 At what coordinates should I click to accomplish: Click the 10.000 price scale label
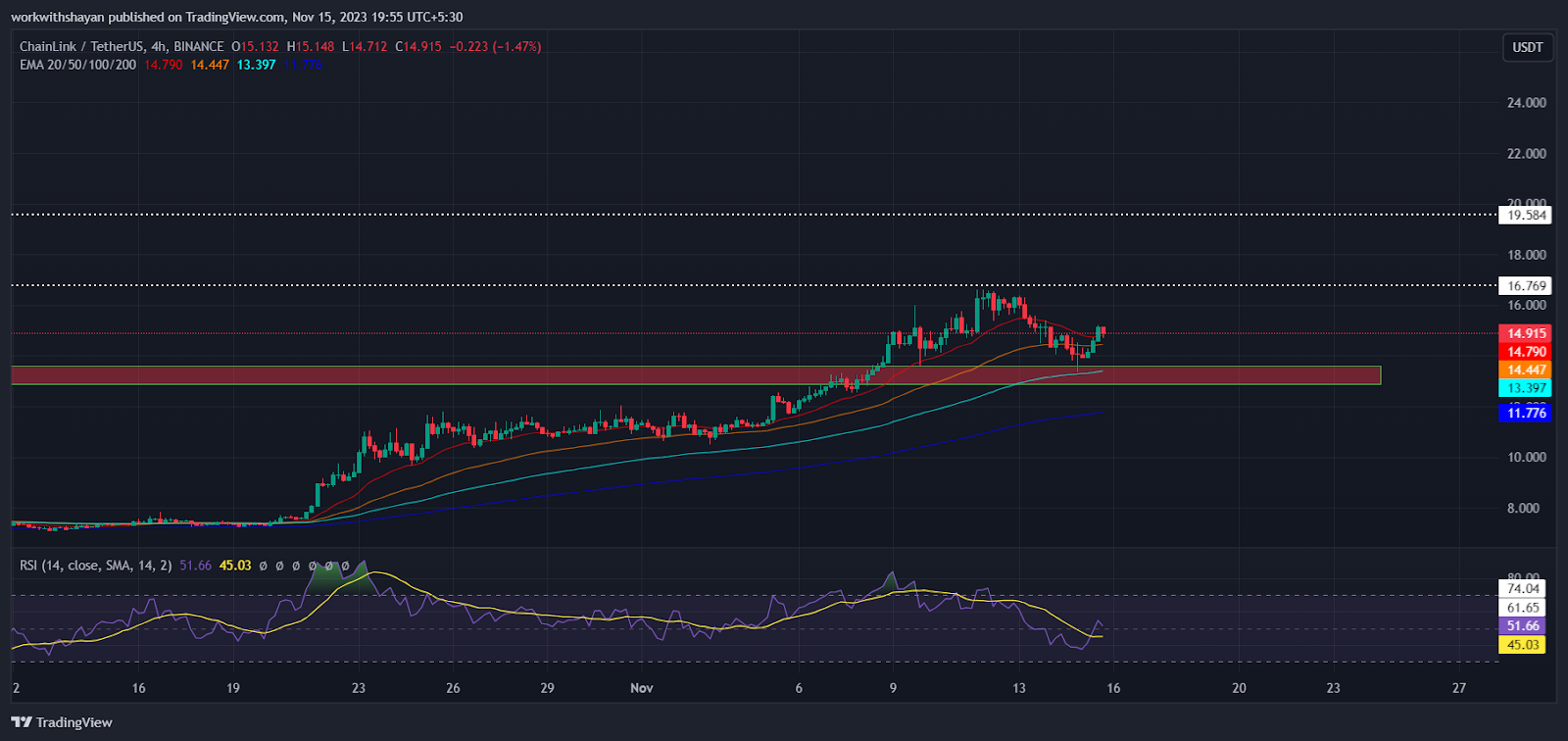(1526, 457)
